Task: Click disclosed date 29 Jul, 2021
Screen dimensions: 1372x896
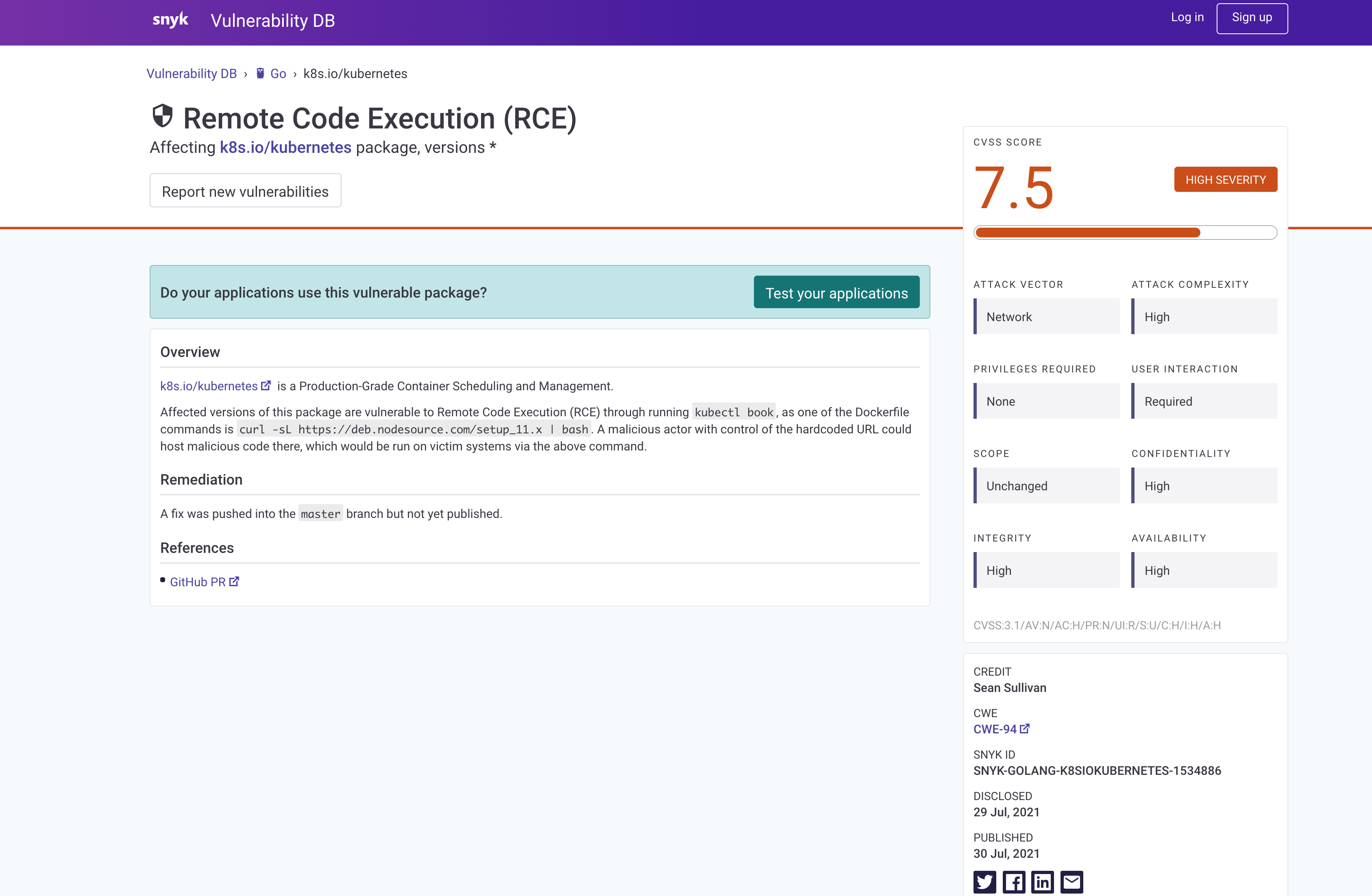Action: (x=1006, y=812)
